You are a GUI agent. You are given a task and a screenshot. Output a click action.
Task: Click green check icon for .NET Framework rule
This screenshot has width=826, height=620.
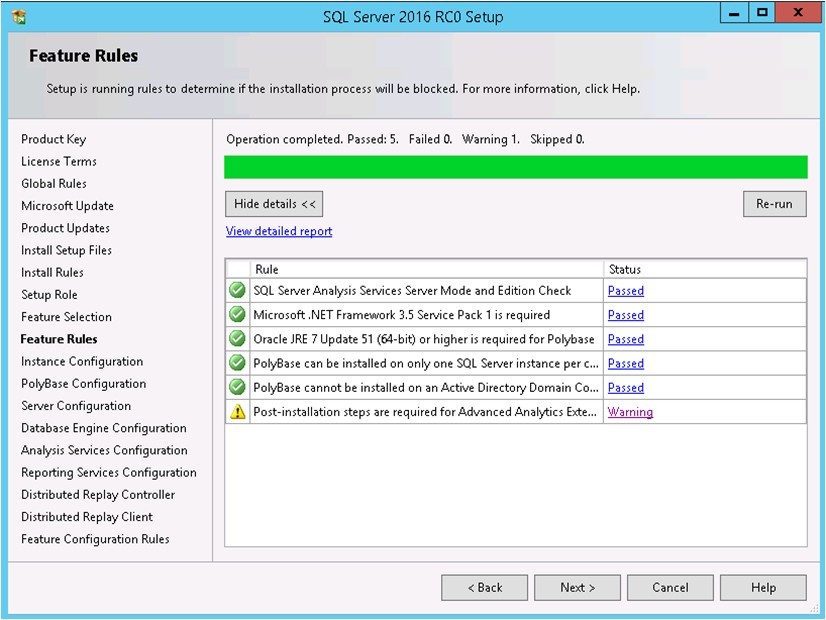click(x=238, y=314)
